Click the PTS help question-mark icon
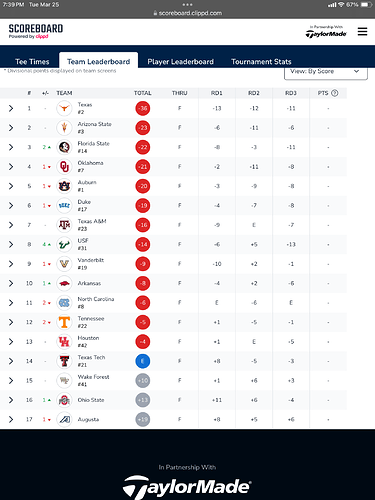Screen dimensions: 375x500 (x=335, y=93)
